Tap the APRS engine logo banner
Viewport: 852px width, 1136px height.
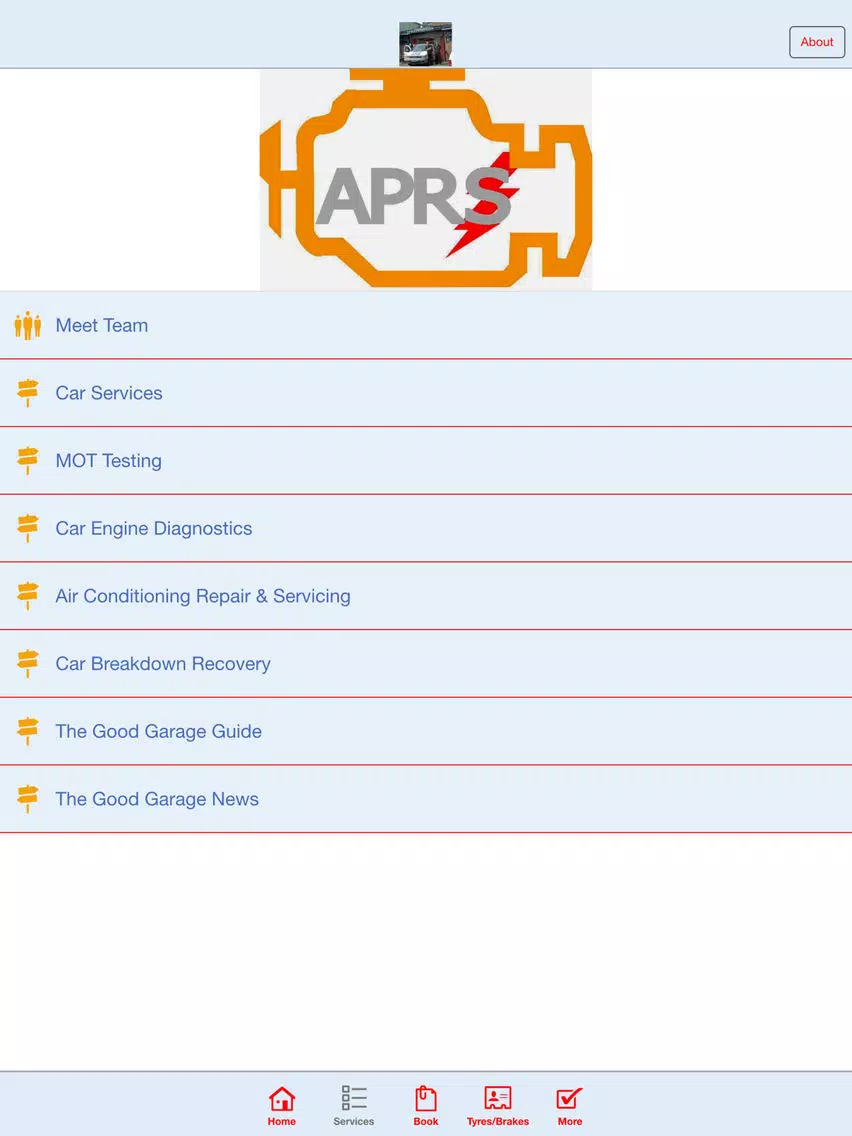click(426, 180)
